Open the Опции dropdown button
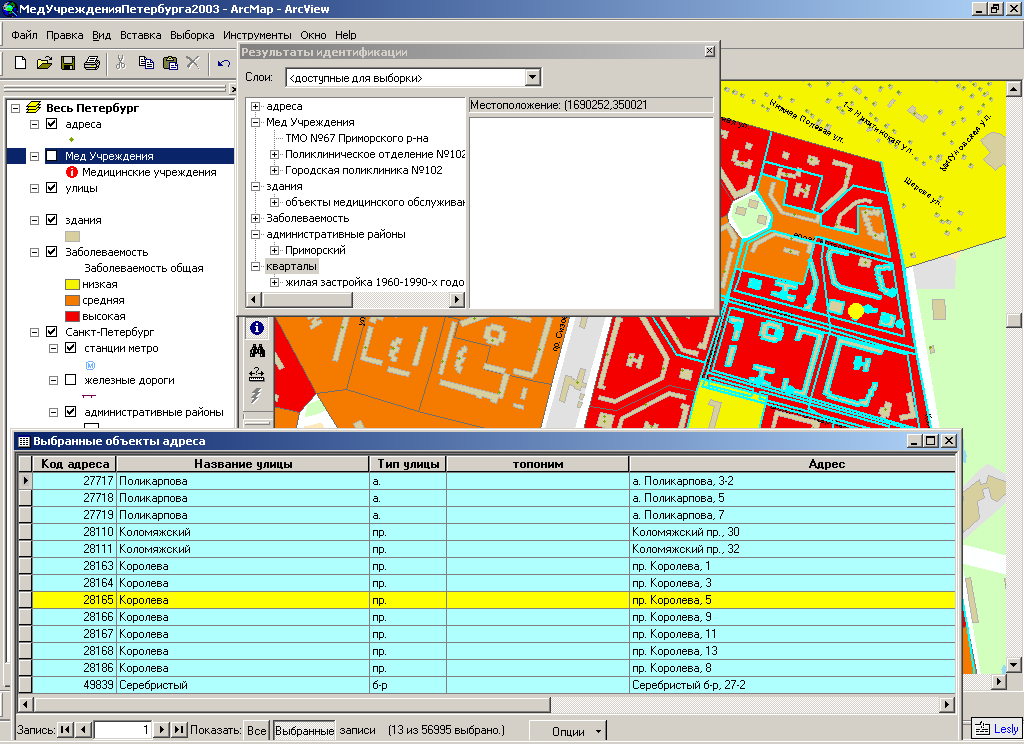The width and height of the screenshot is (1024, 744). [568, 731]
